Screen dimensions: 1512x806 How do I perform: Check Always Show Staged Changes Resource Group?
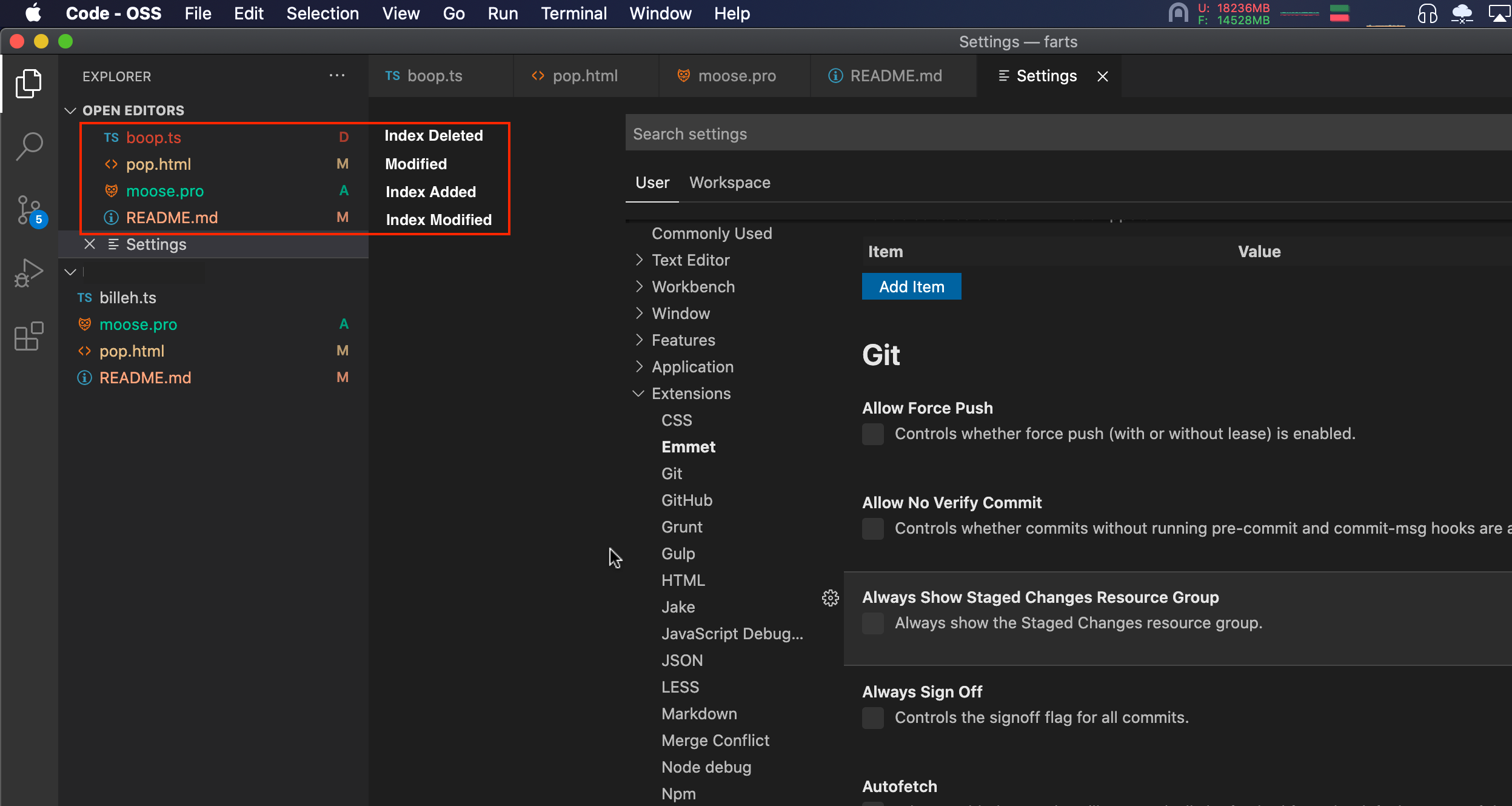point(873,623)
